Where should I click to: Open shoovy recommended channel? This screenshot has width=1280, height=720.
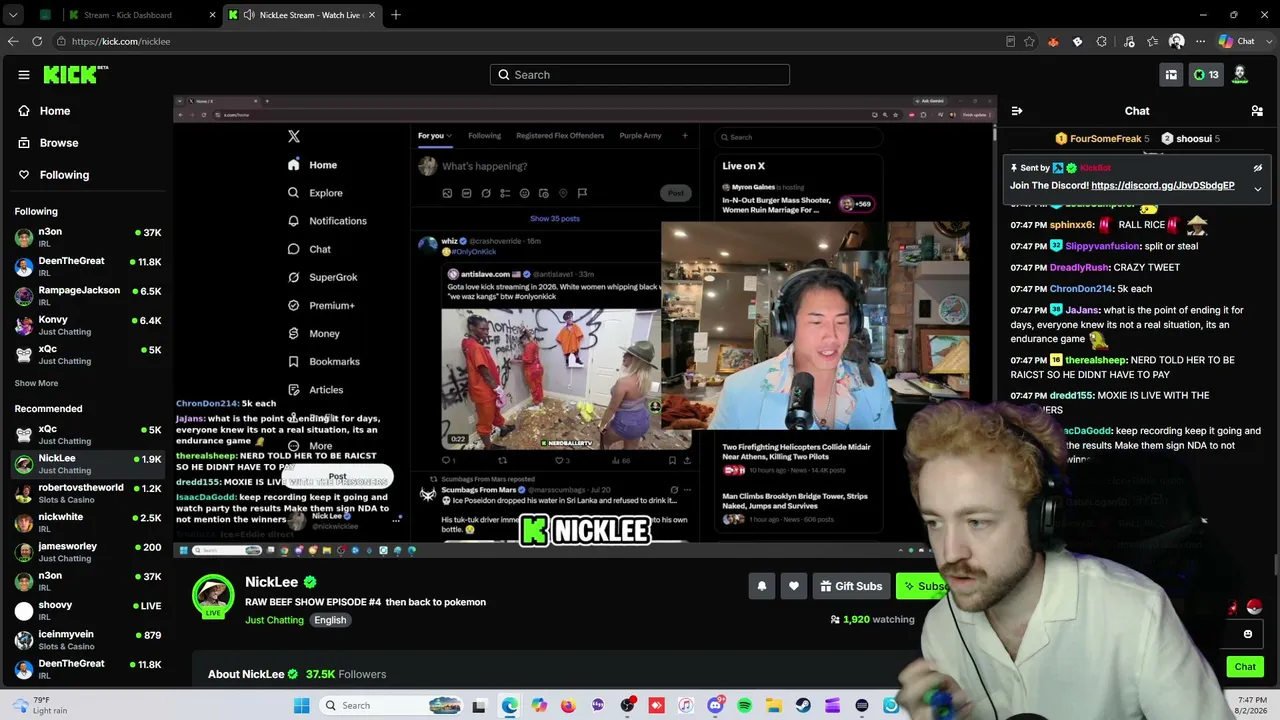coord(88,611)
